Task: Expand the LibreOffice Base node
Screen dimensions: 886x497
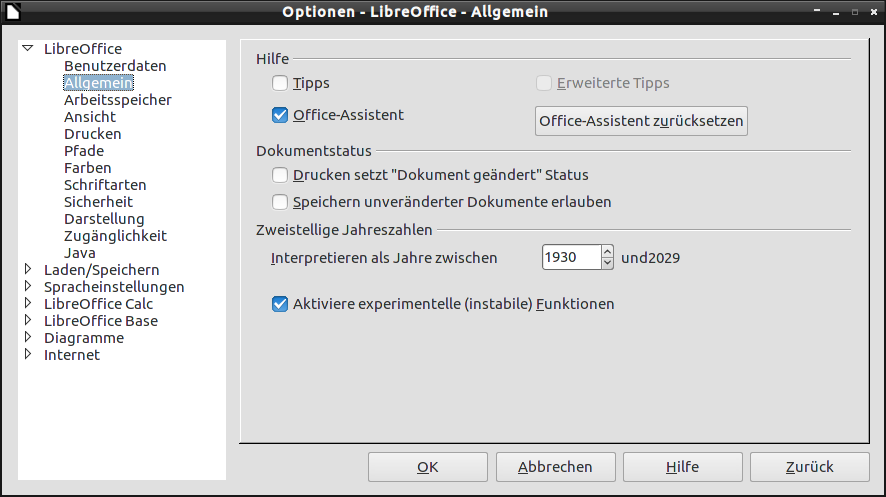Action: (x=28, y=320)
